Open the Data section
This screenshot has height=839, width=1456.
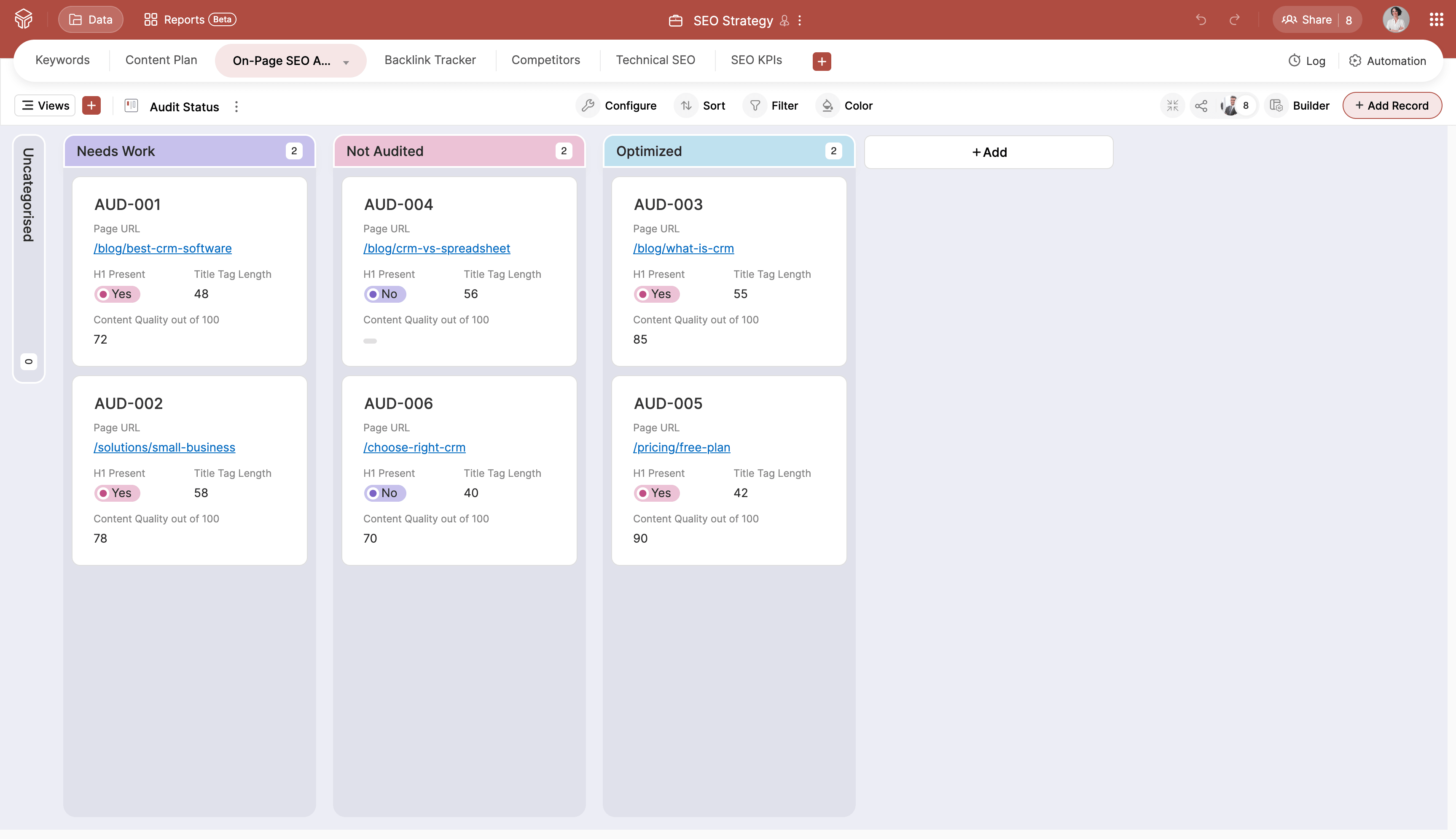point(91,19)
